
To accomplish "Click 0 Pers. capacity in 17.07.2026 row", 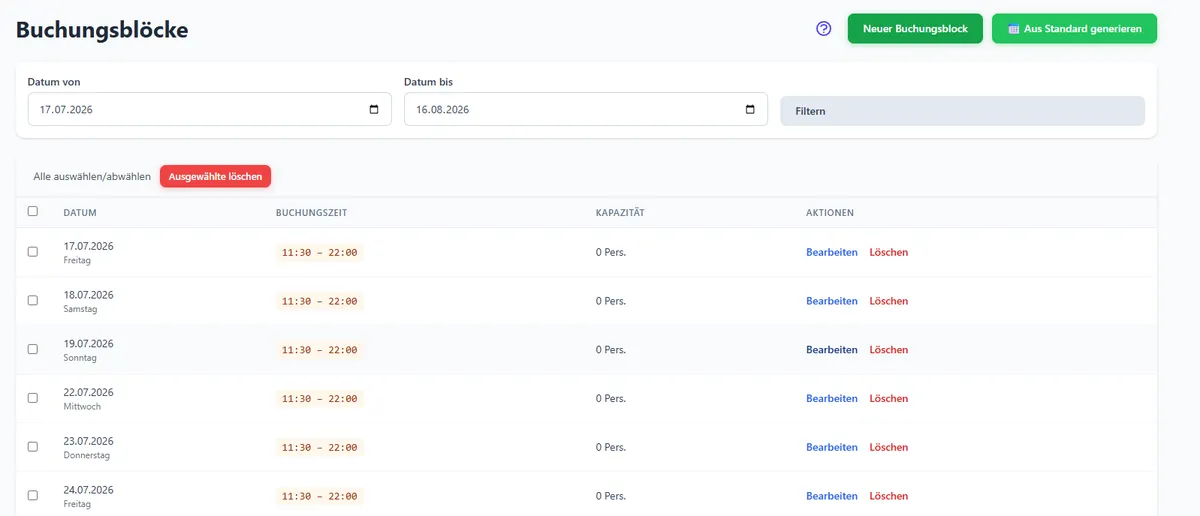I will (611, 252).
